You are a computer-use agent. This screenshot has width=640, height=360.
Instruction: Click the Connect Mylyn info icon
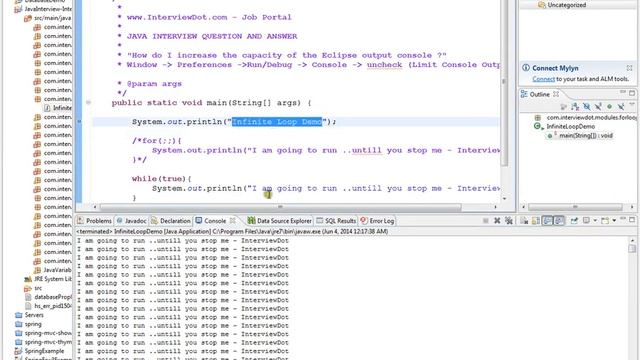(526, 68)
